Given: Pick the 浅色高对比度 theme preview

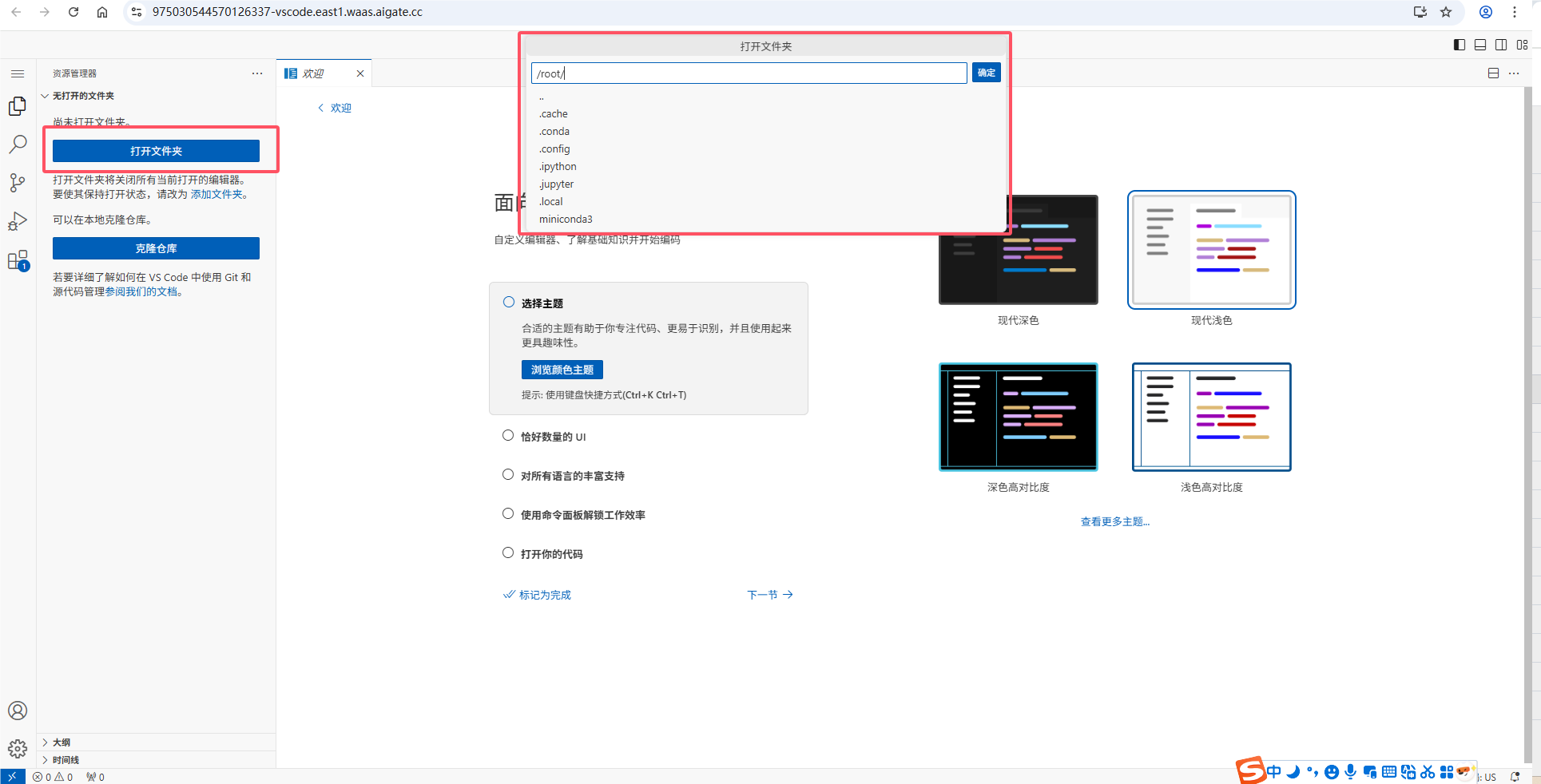Looking at the screenshot, I should [1211, 418].
